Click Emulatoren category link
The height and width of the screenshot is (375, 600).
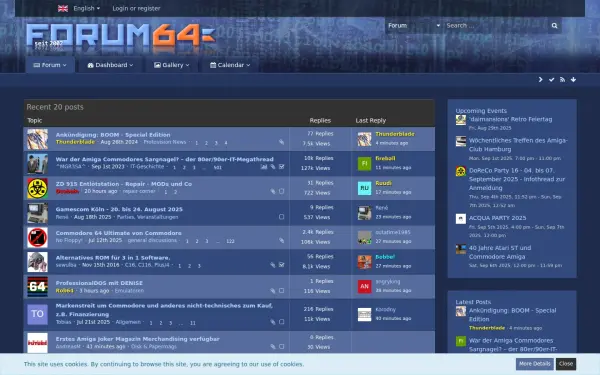click(x=129, y=291)
